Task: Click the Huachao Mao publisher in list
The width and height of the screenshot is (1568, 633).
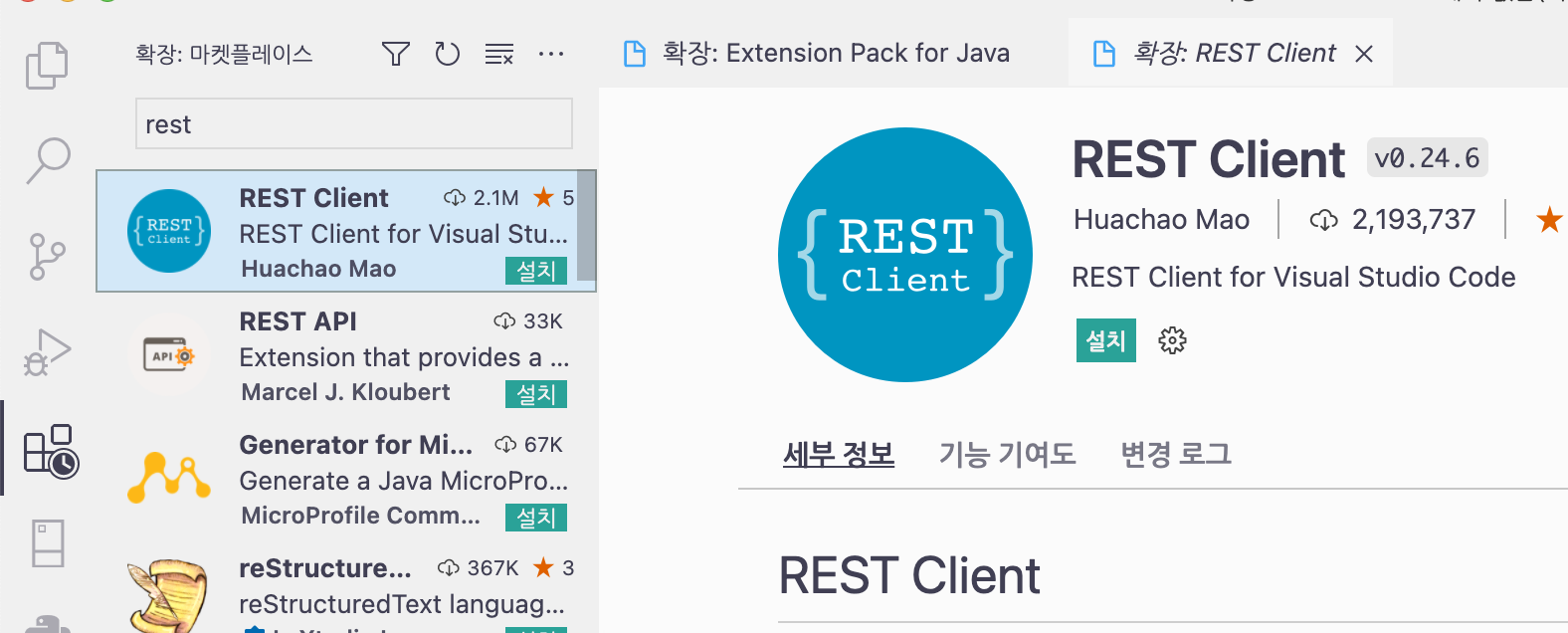Action: coord(318,269)
